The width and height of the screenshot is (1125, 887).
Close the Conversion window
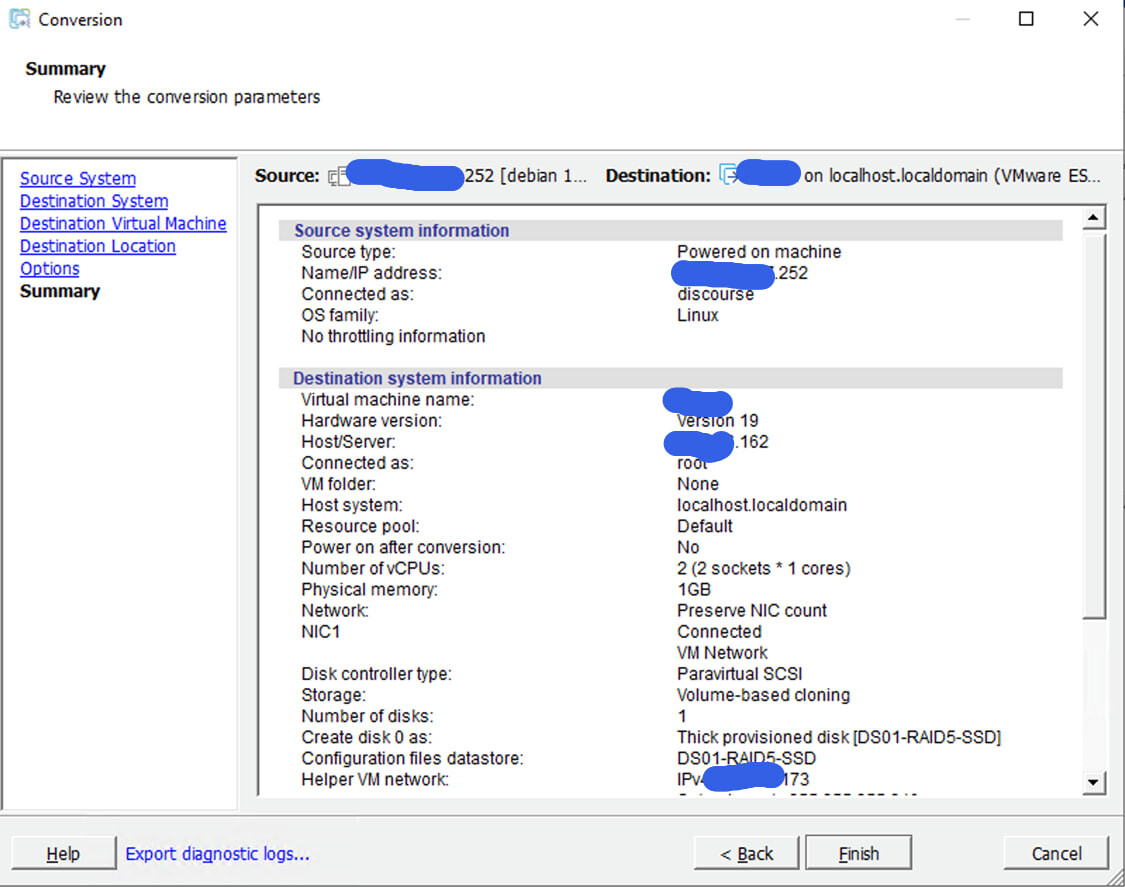coord(1091,19)
